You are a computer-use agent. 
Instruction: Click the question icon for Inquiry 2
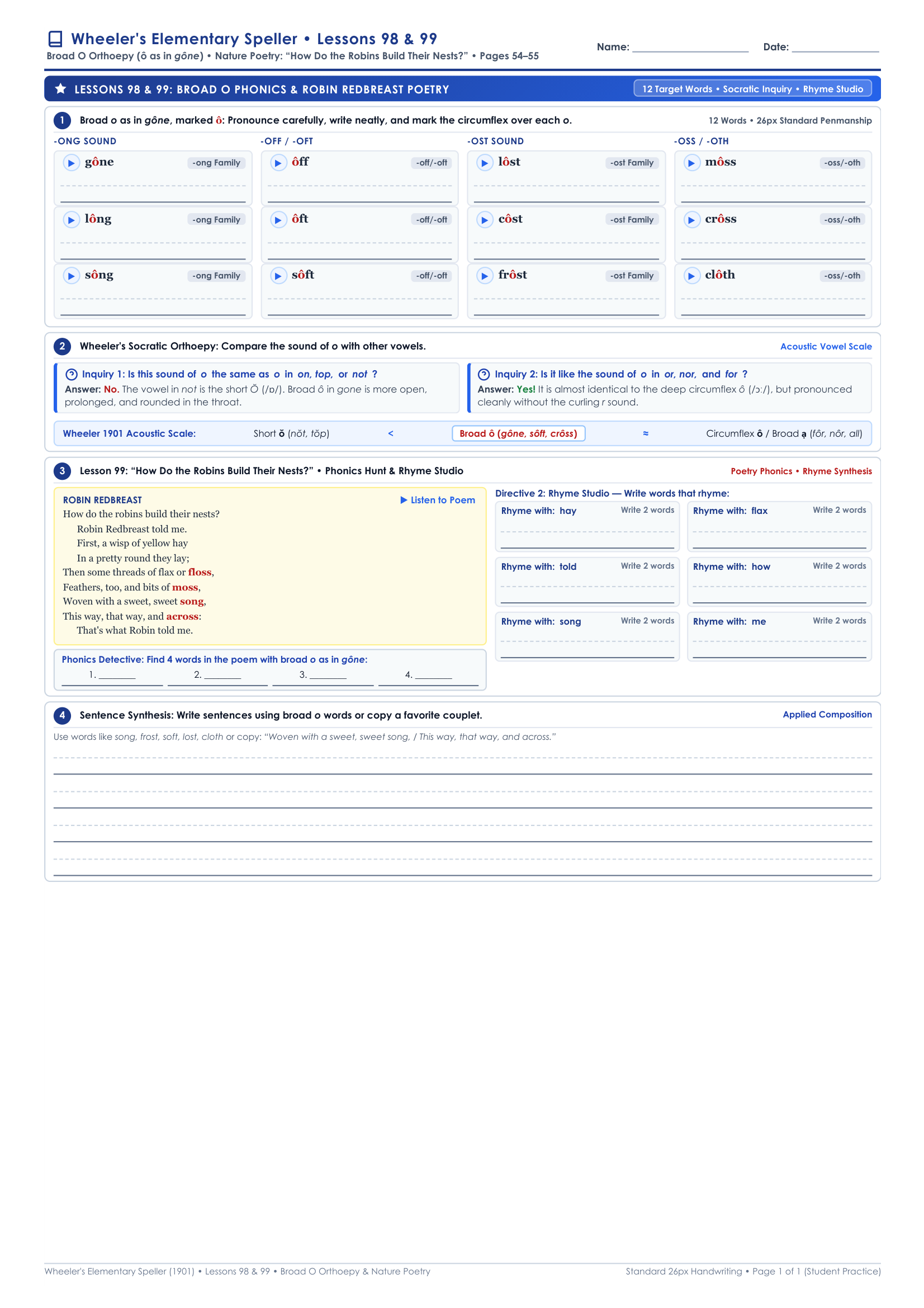[x=484, y=374]
